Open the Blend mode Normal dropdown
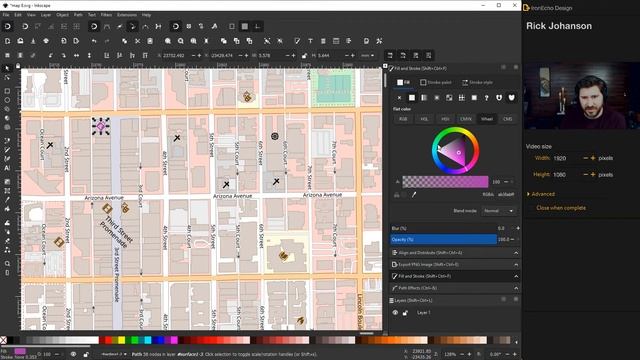Screen dimensions: 640x360 coord(498,211)
